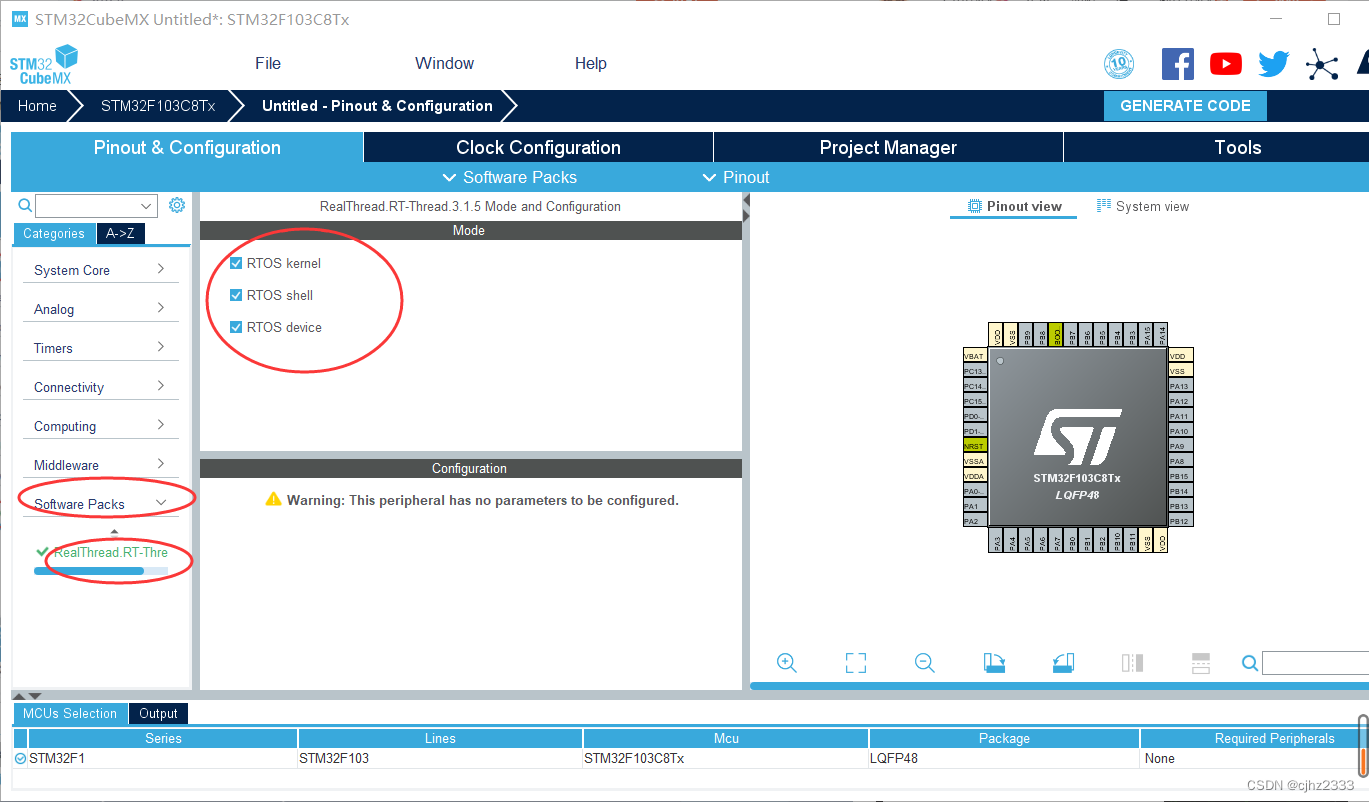
Task: Select pin PB12 on chip
Action: tap(1180, 521)
